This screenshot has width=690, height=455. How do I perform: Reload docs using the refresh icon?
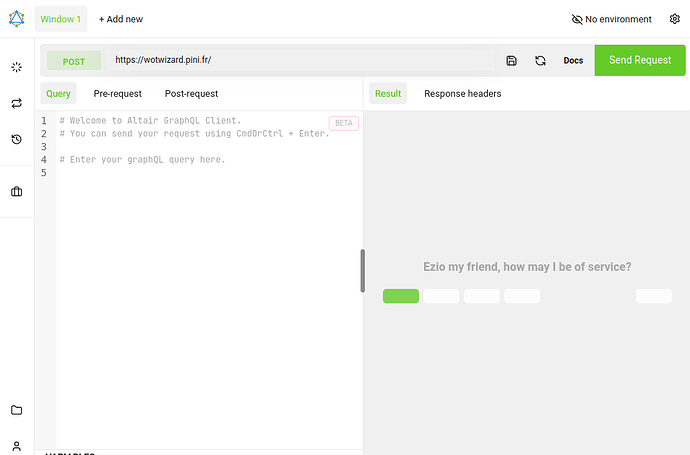tap(540, 60)
